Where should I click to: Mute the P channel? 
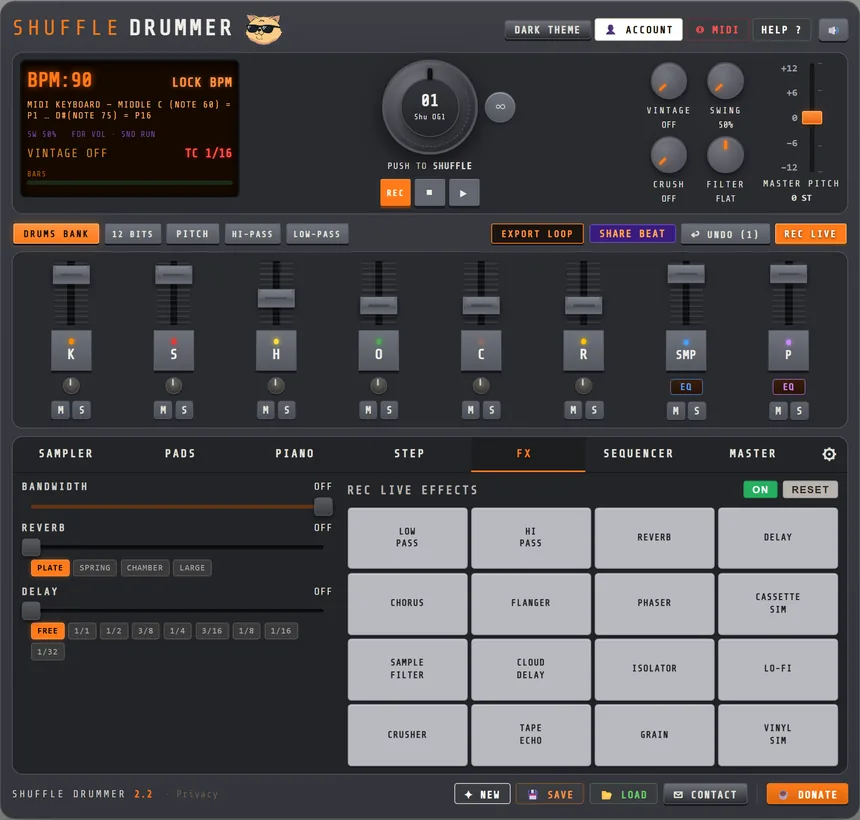click(x=778, y=410)
